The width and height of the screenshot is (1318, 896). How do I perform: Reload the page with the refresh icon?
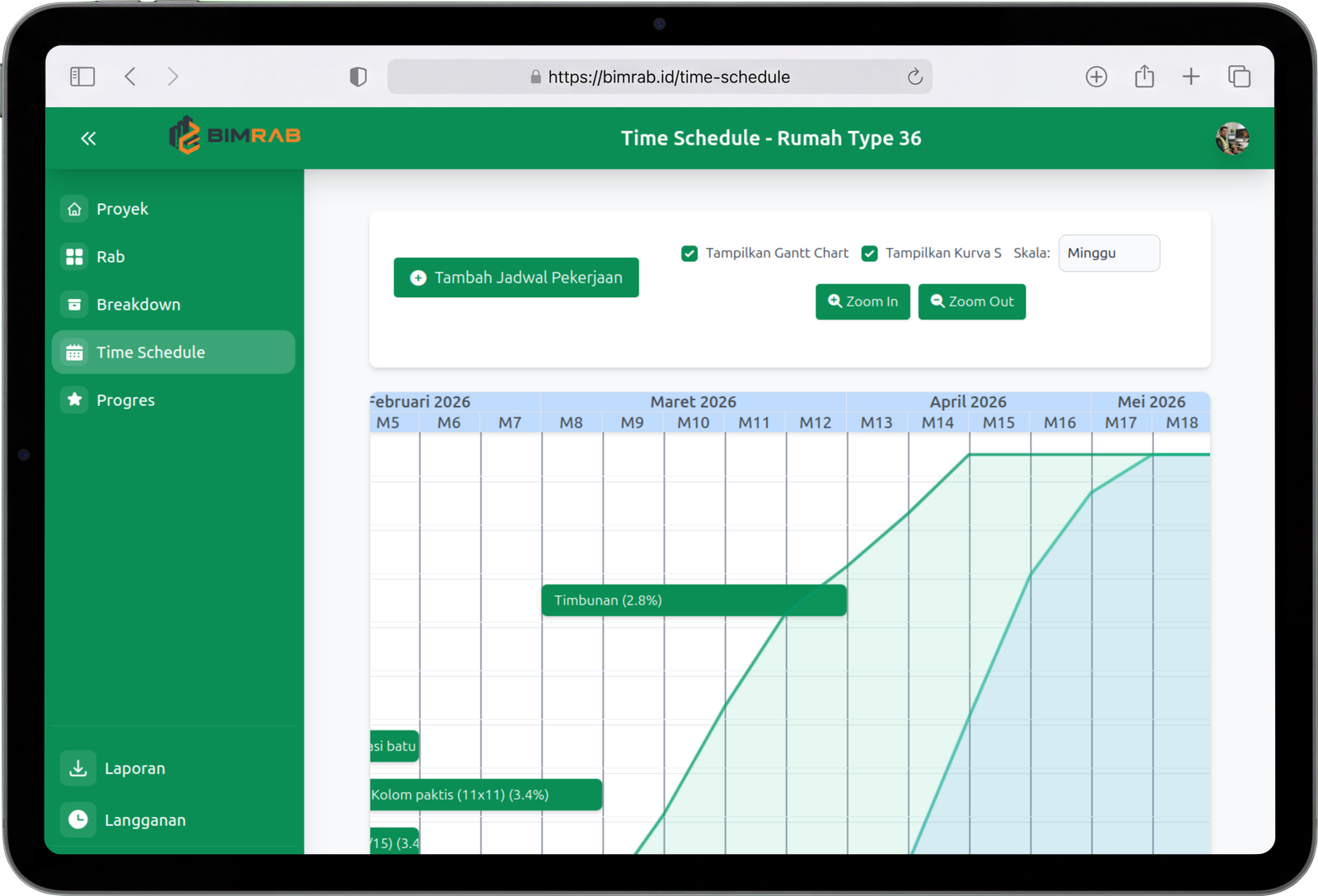point(915,77)
